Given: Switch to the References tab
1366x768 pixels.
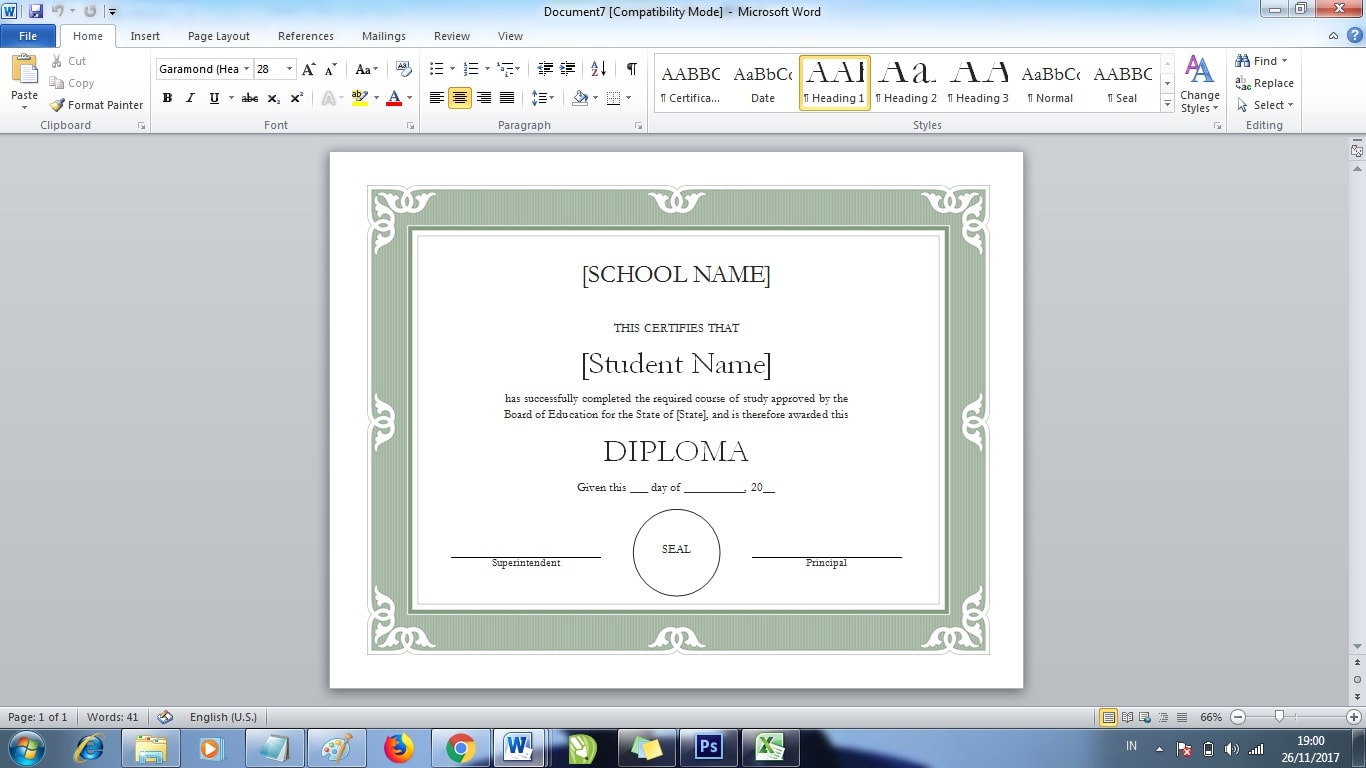Looking at the screenshot, I should (x=306, y=36).
